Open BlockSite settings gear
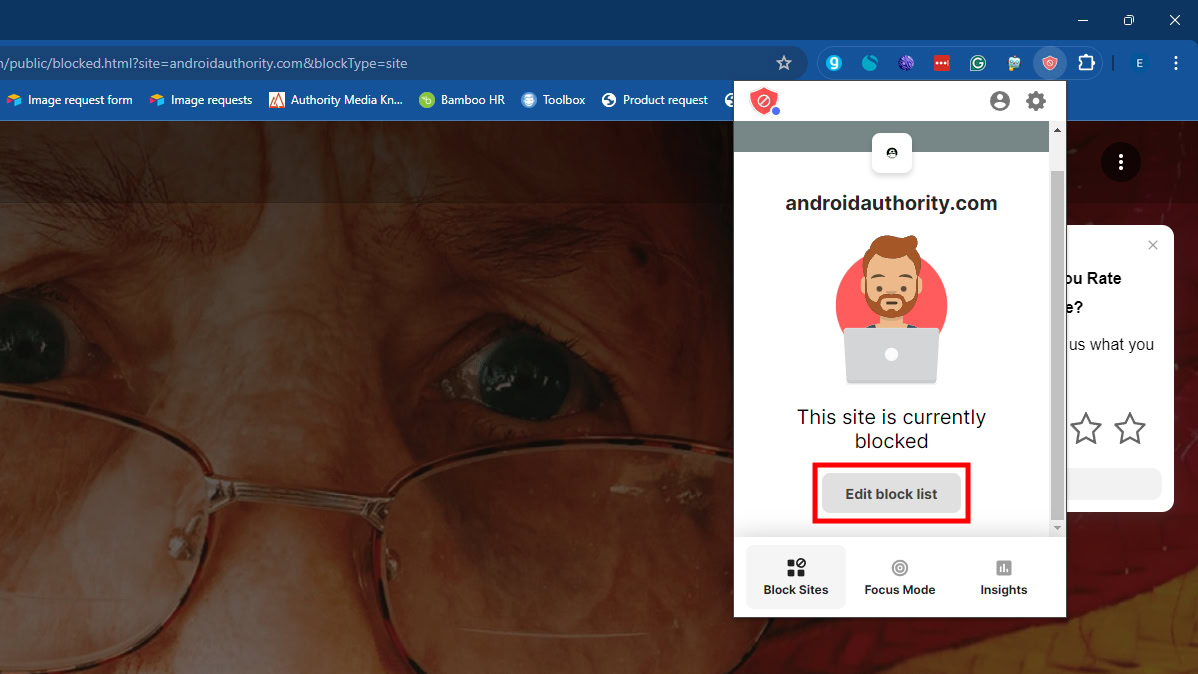Screen dimensions: 1198x674 click(x=1035, y=101)
